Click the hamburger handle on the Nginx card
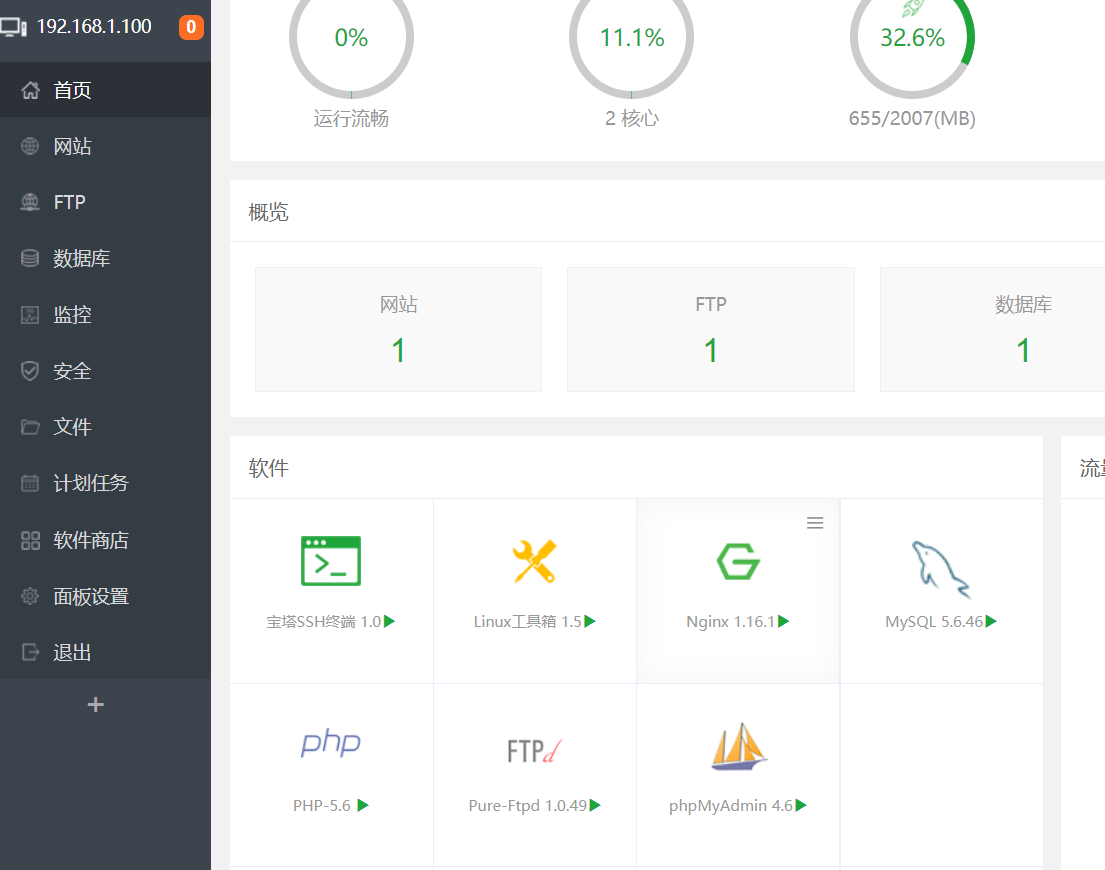 tap(815, 523)
